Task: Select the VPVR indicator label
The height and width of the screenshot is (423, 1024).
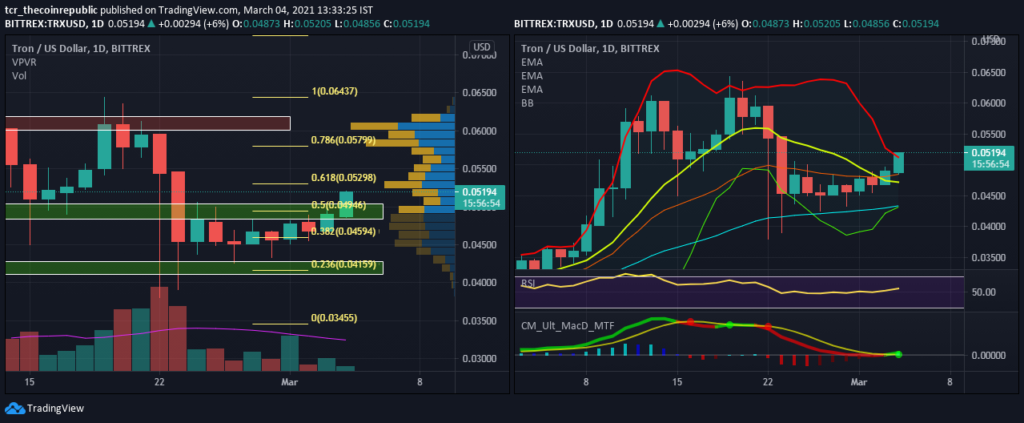Action: coord(24,62)
